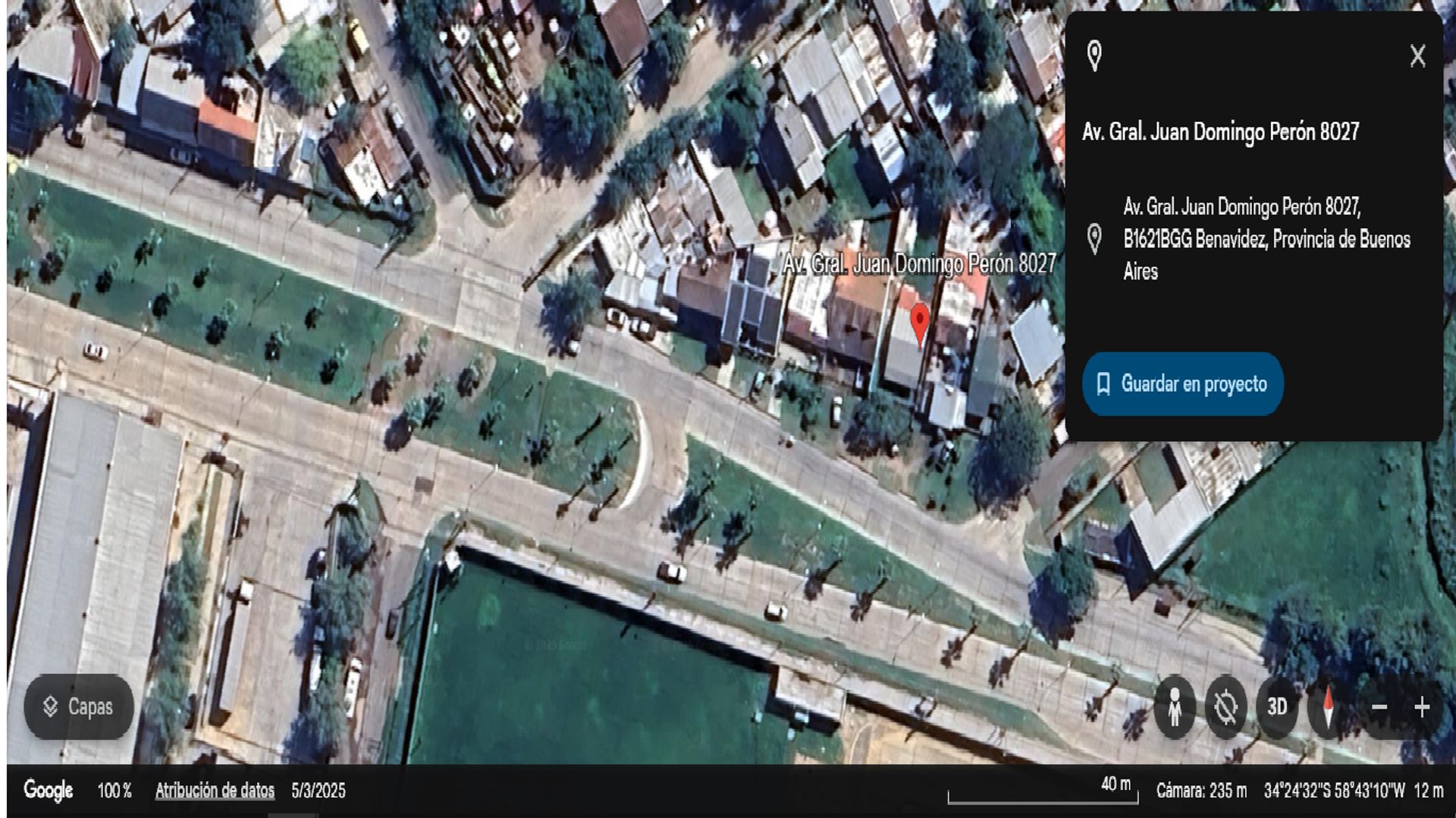Image resolution: width=1456 pixels, height=818 pixels.
Task: Close the location info card
Action: pos(1417,56)
